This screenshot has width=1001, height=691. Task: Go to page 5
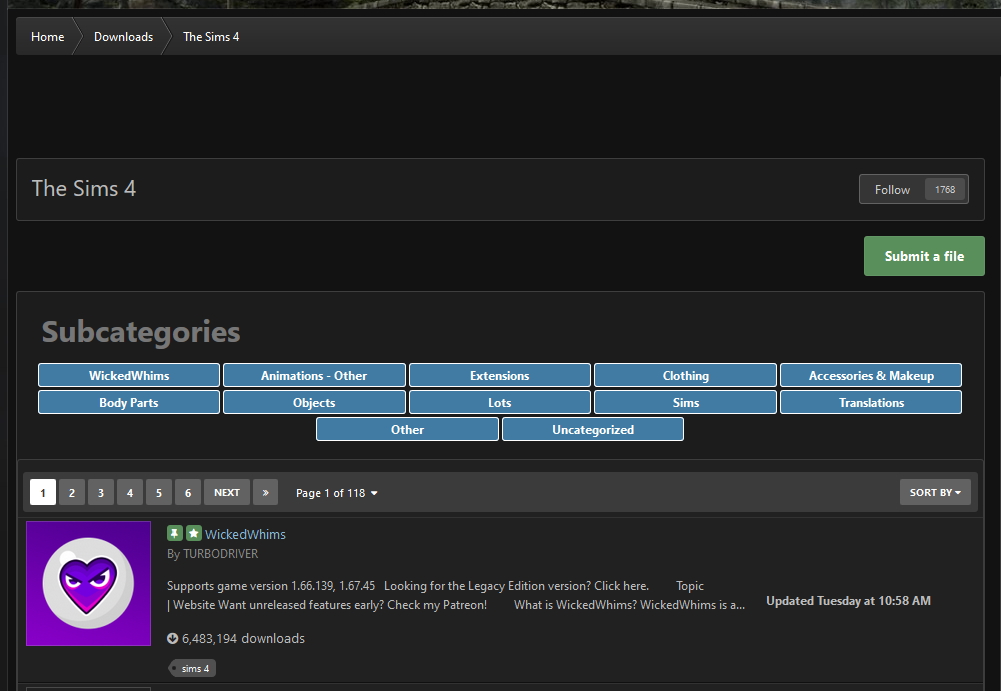pos(159,492)
